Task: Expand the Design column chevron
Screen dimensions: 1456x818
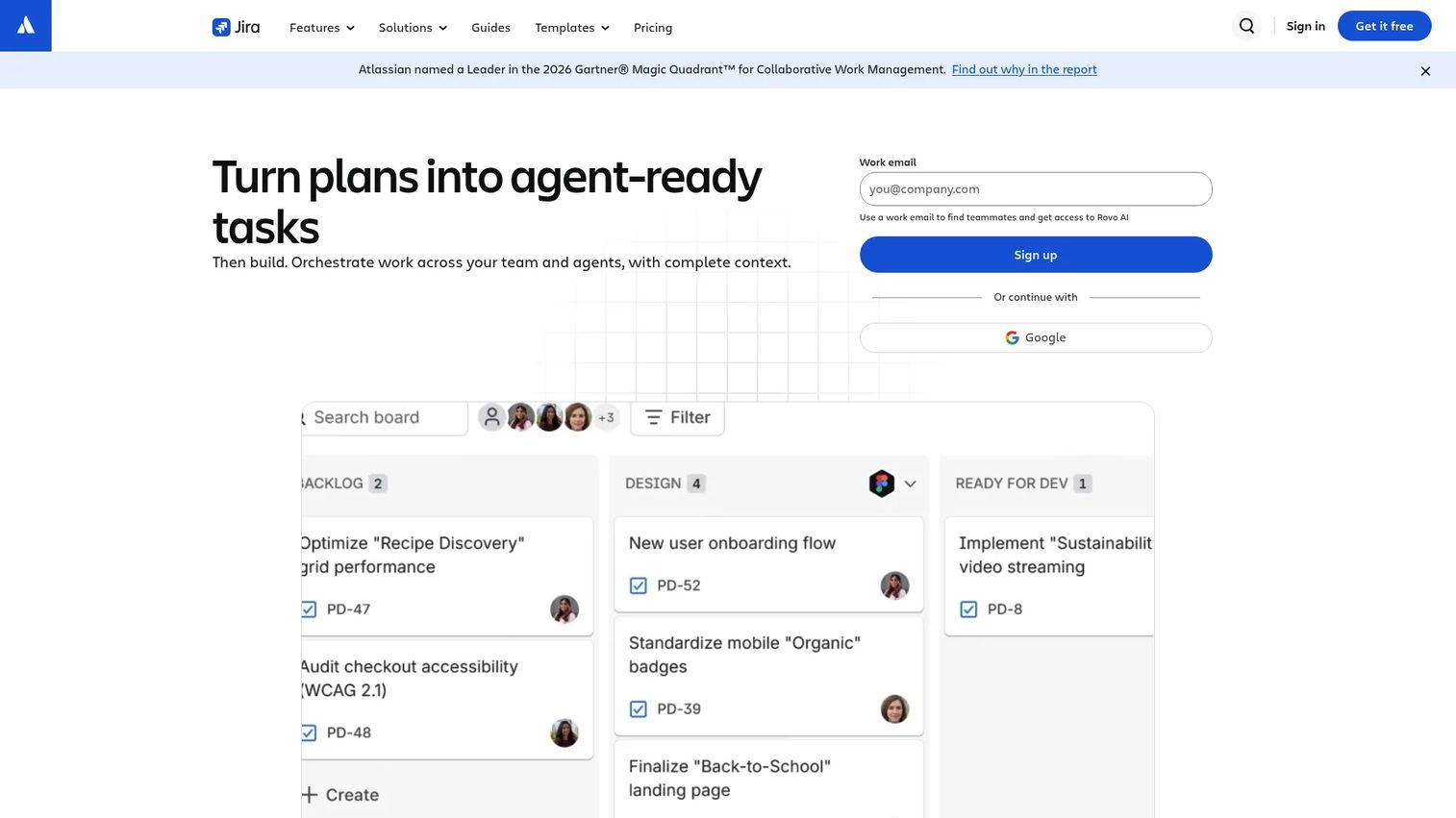Action: pyautogui.click(x=910, y=483)
